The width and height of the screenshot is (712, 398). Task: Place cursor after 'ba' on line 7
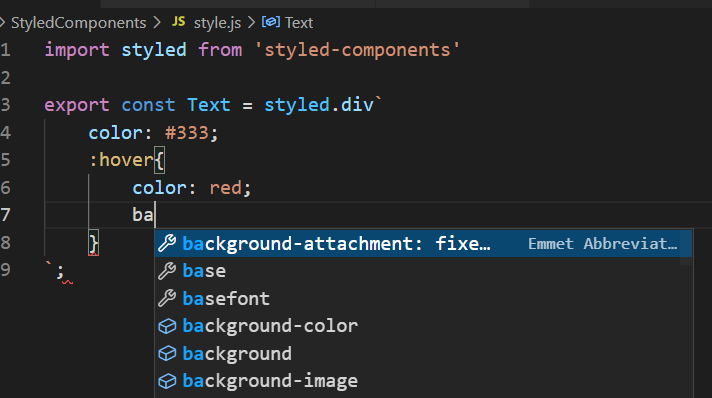click(155, 215)
